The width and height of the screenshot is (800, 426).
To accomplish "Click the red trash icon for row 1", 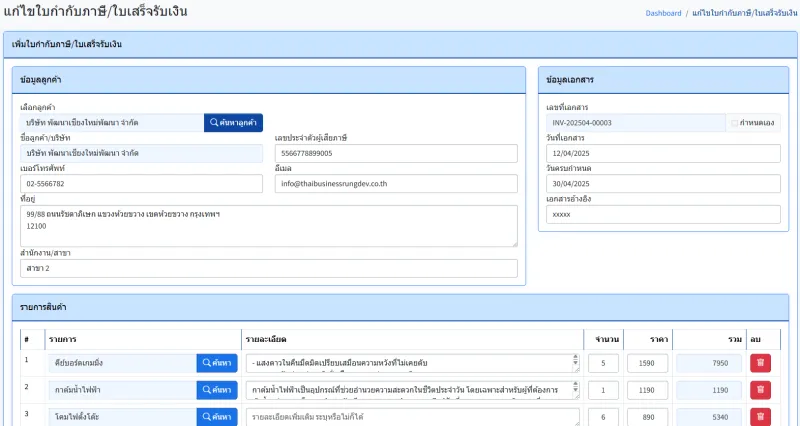I will (760, 363).
